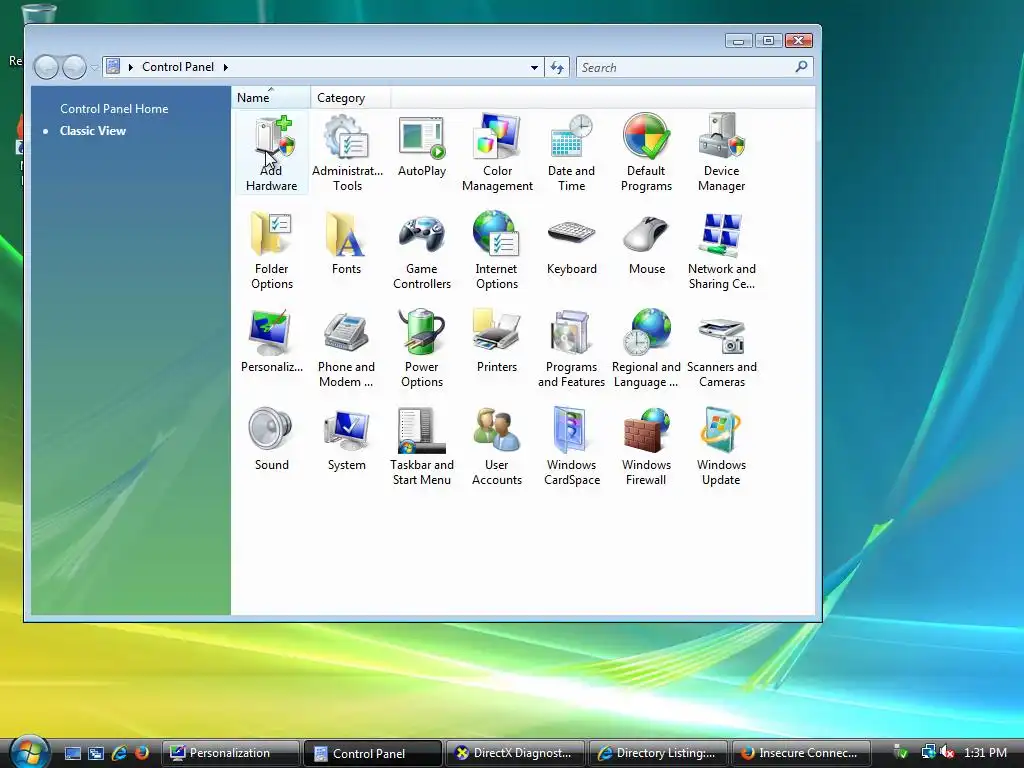Click the Back navigation button

(46, 67)
